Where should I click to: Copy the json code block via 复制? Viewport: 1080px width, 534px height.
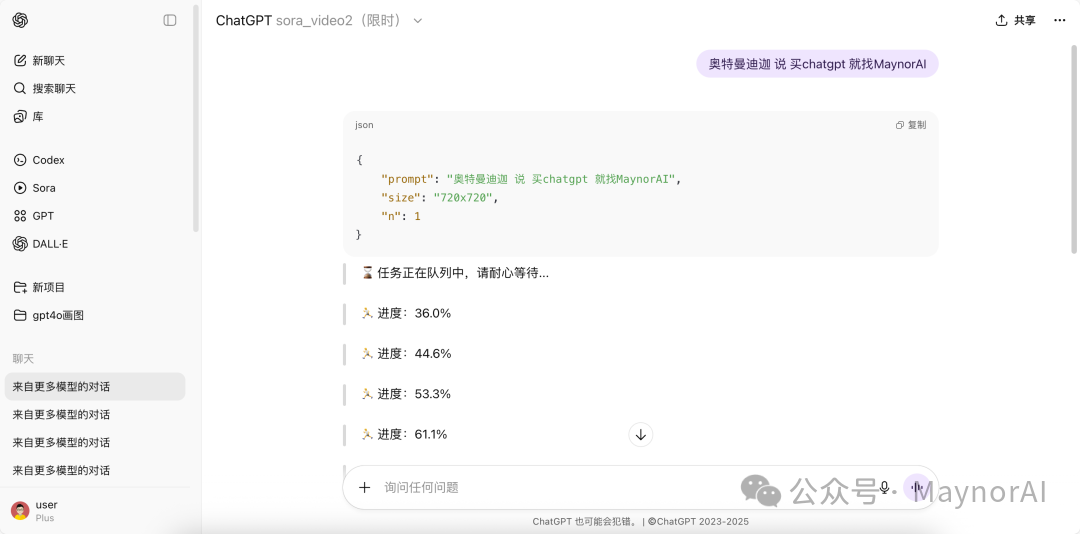911,125
